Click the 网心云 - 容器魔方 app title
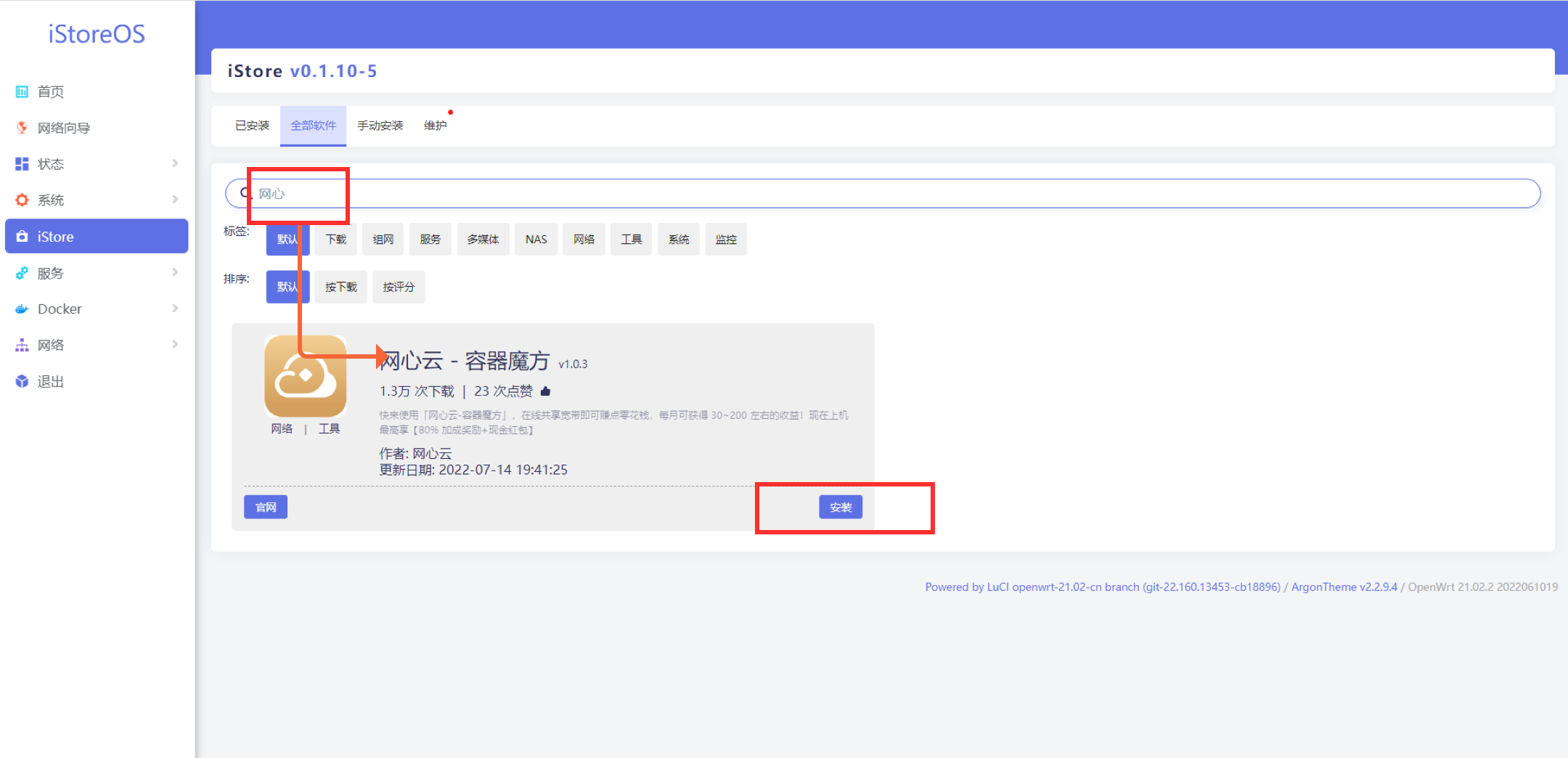The height and width of the screenshot is (758, 1568). [x=465, y=361]
